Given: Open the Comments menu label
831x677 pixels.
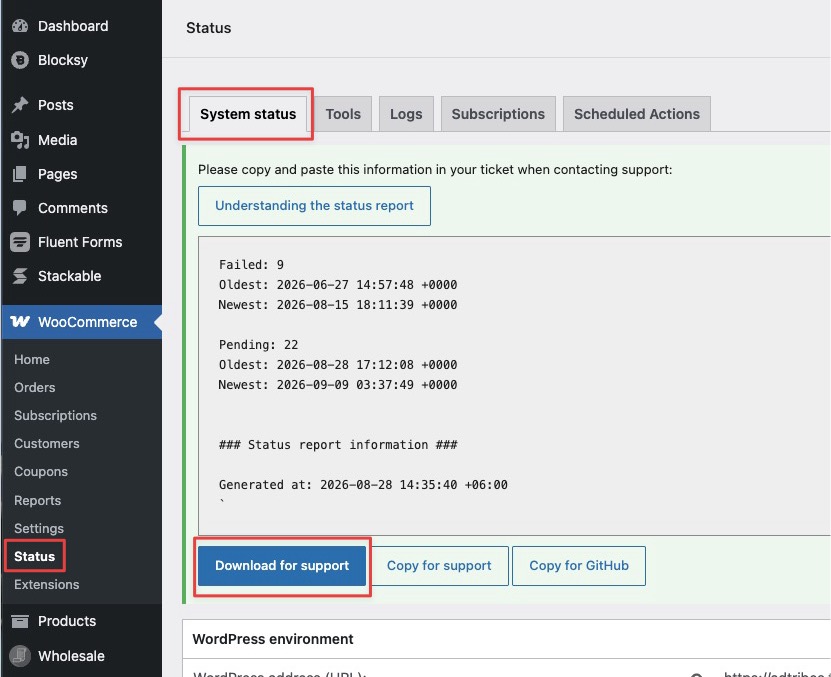Looking at the screenshot, I should pyautogui.click(x=73, y=208).
